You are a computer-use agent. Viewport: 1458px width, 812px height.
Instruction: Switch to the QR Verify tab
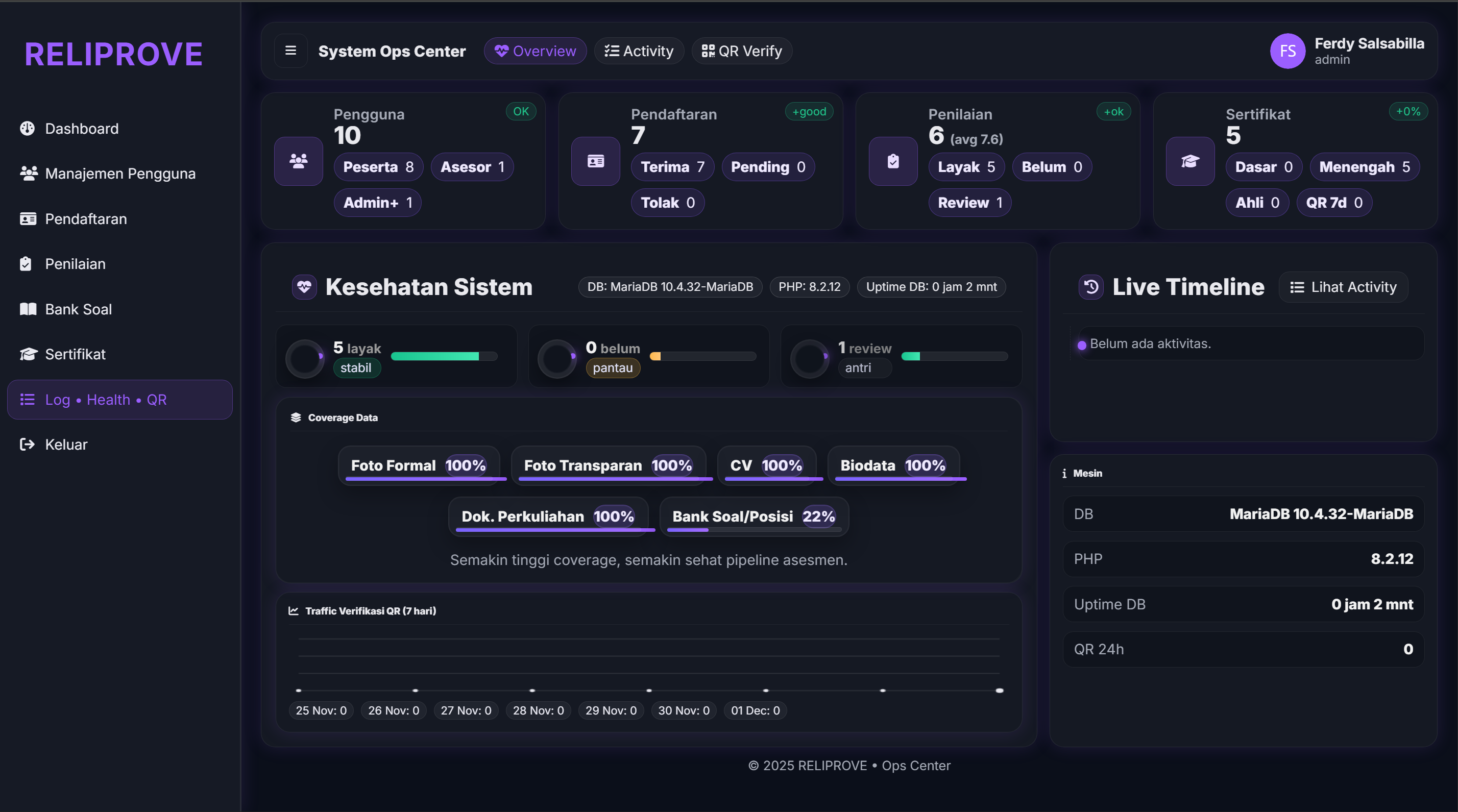(741, 51)
